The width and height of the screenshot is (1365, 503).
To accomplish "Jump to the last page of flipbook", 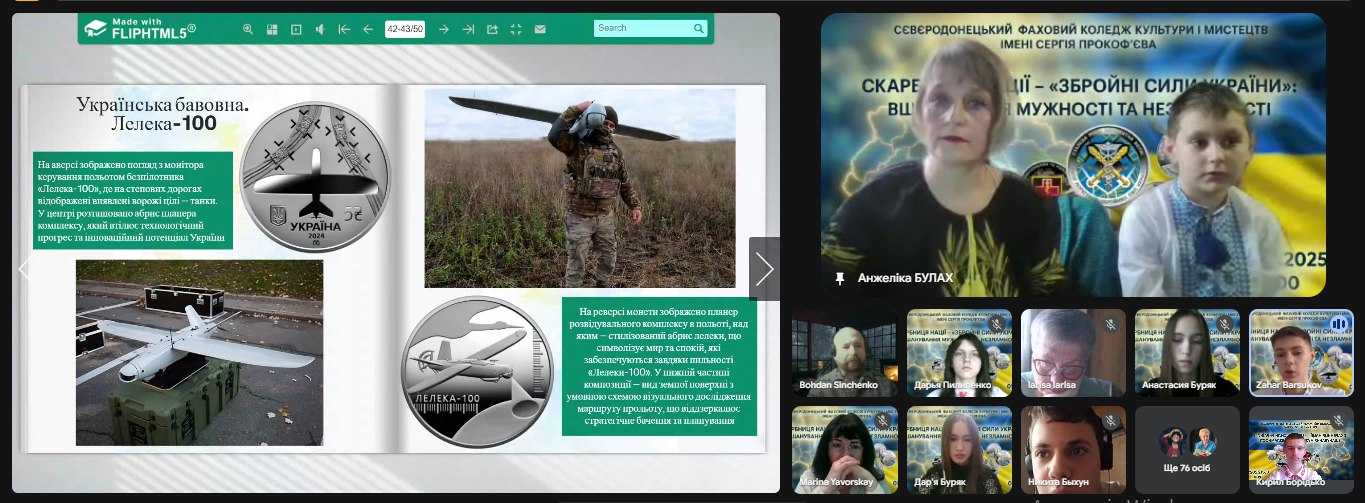I will tap(468, 29).
